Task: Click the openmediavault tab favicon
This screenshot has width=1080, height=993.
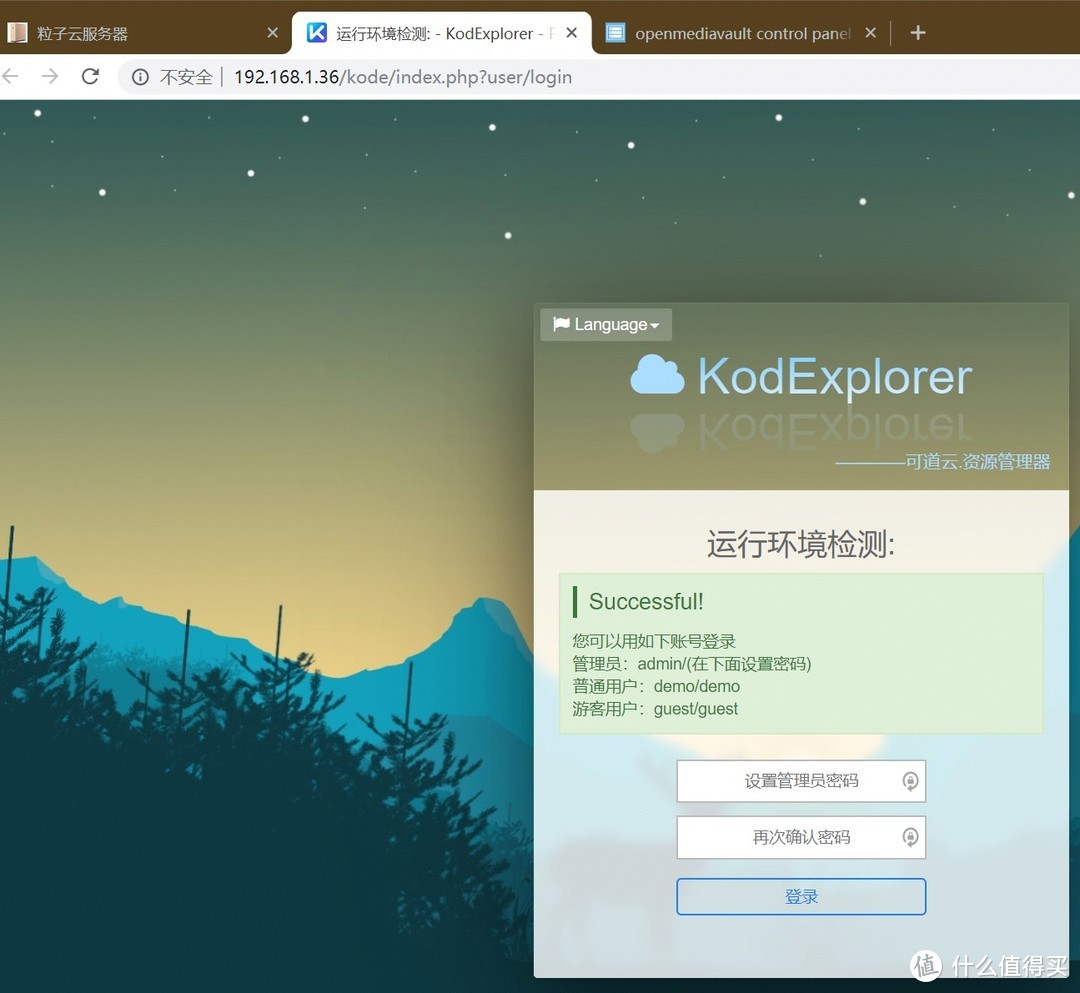Action: (615, 32)
